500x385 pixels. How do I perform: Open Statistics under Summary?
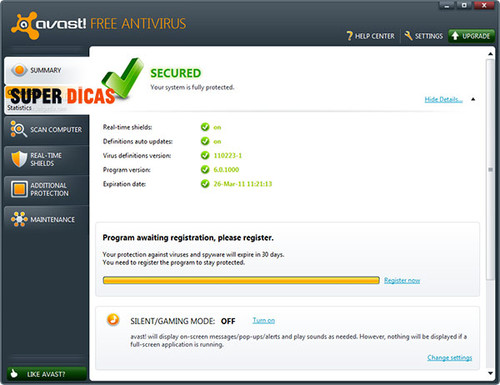[x=19, y=108]
